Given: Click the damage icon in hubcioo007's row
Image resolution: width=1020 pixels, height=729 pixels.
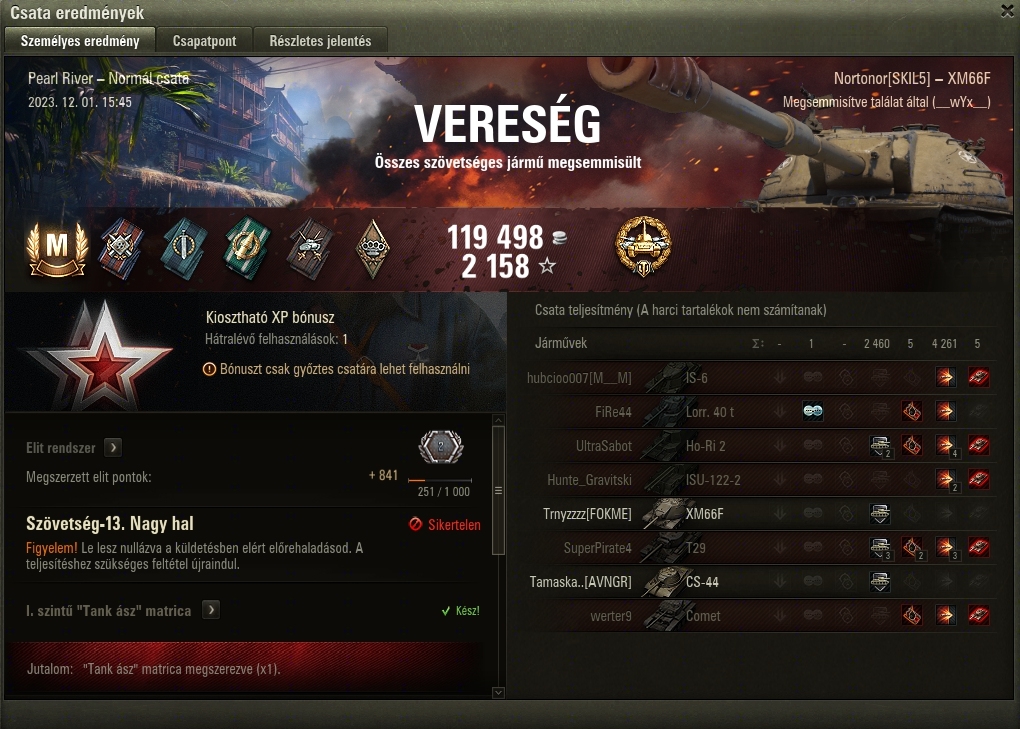Looking at the screenshot, I should (x=945, y=378).
